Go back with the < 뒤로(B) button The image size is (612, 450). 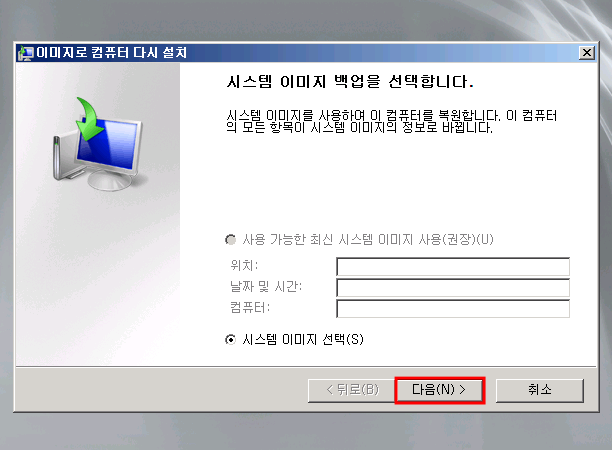(x=351, y=390)
